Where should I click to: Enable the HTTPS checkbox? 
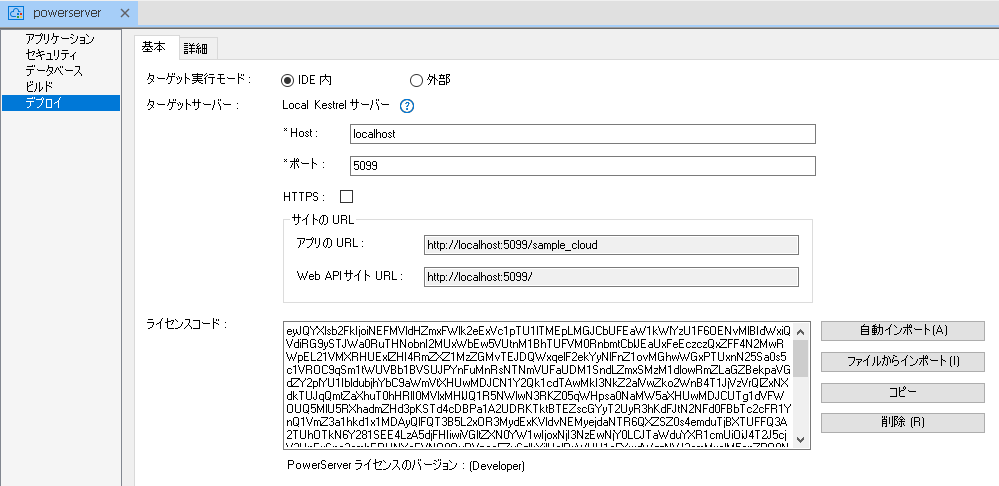pyautogui.click(x=347, y=197)
